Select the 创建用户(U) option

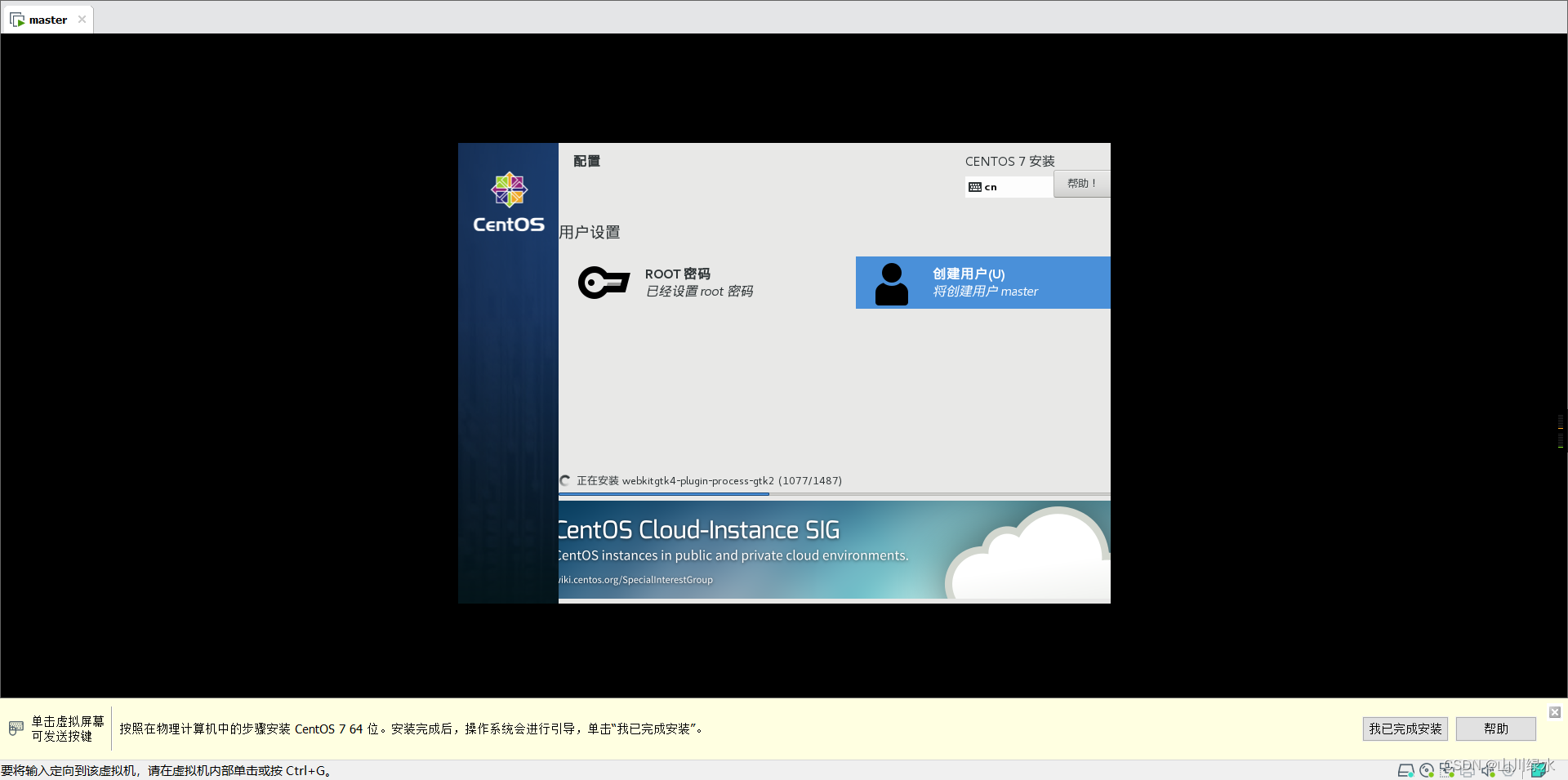(983, 283)
